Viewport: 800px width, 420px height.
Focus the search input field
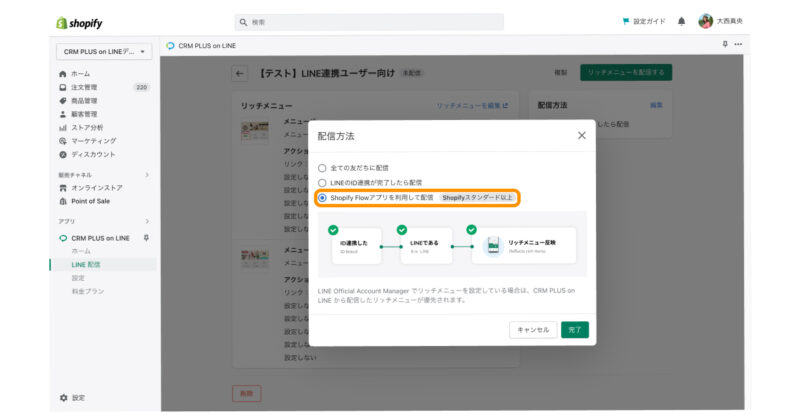pyautogui.click(x=369, y=22)
